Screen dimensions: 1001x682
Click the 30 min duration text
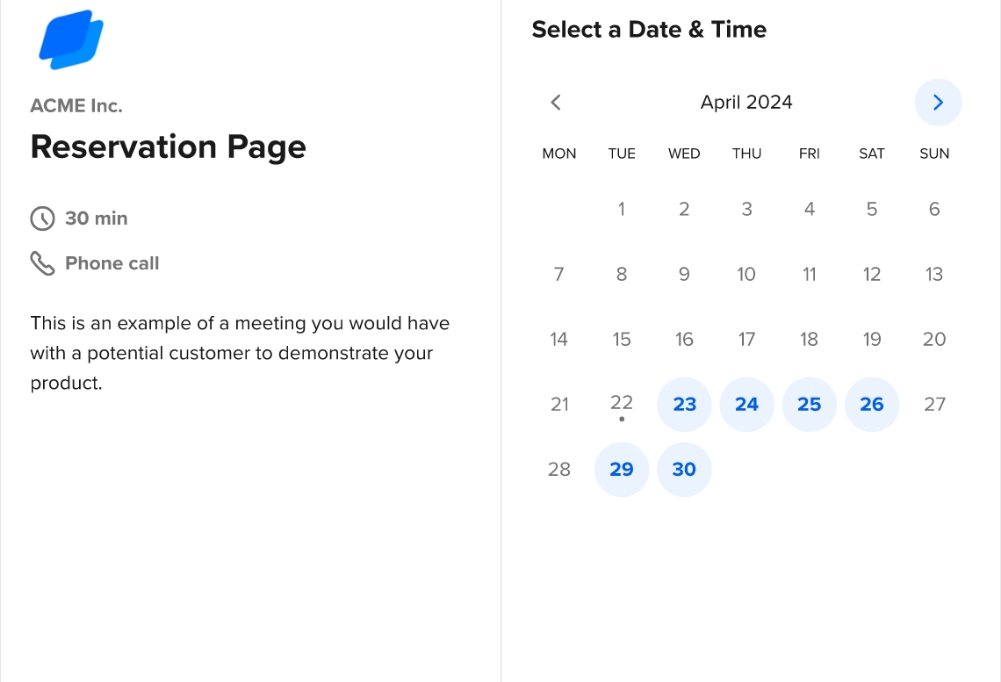tap(96, 218)
